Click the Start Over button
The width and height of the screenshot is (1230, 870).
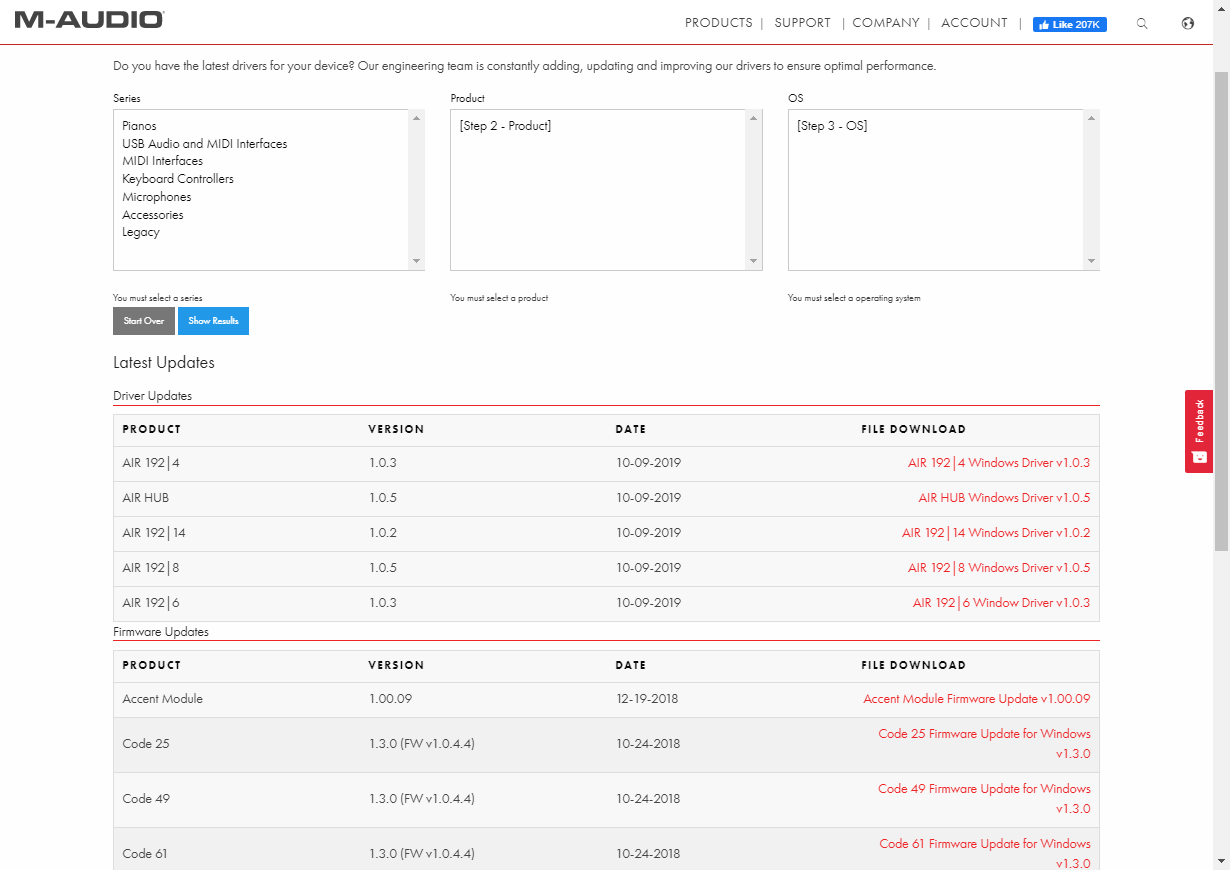coord(144,321)
